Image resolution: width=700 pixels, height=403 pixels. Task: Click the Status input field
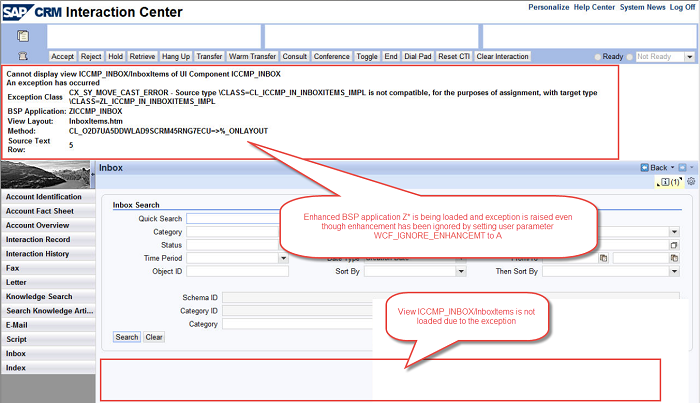233,245
